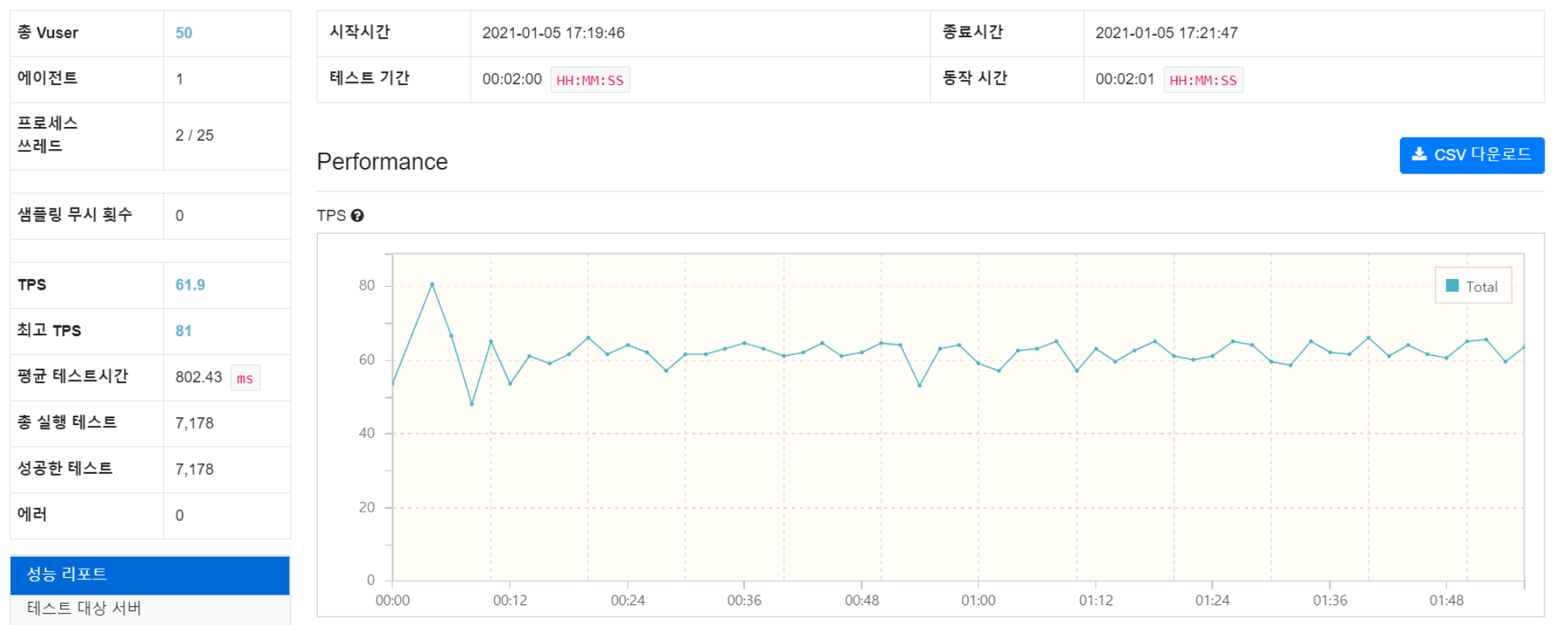The width and height of the screenshot is (1568, 625).
Task: Click the 최고 TPS value 81
Action: click(182, 331)
